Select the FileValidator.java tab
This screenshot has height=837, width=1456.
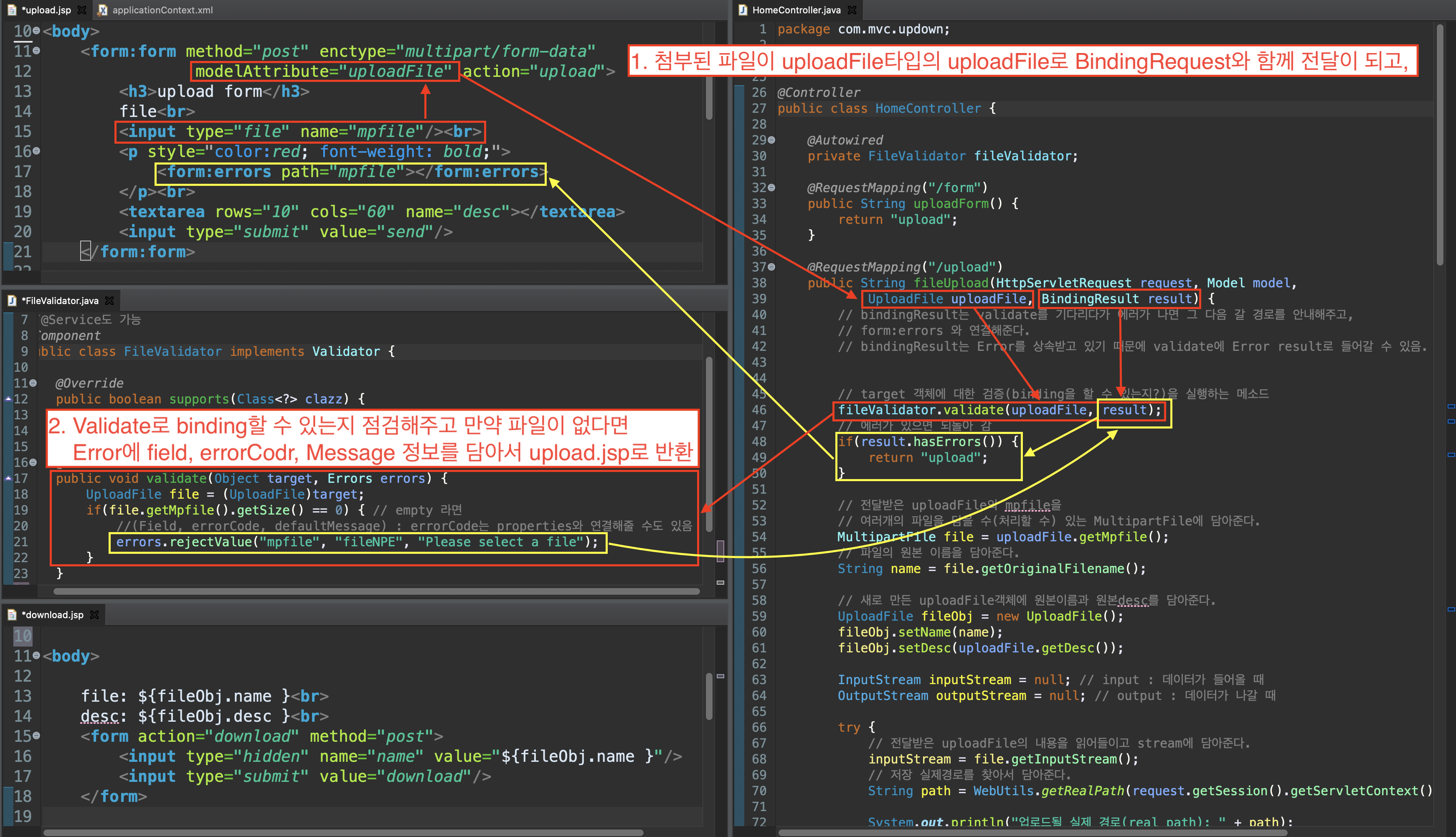pyautogui.click(x=60, y=301)
